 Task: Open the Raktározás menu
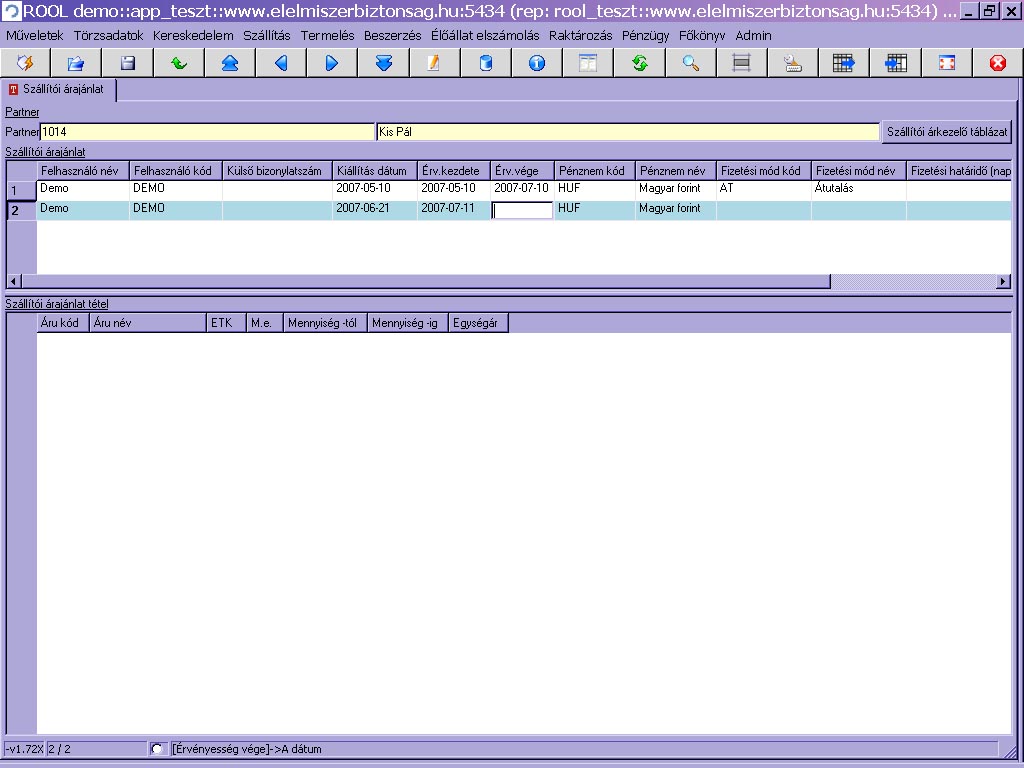pos(580,35)
